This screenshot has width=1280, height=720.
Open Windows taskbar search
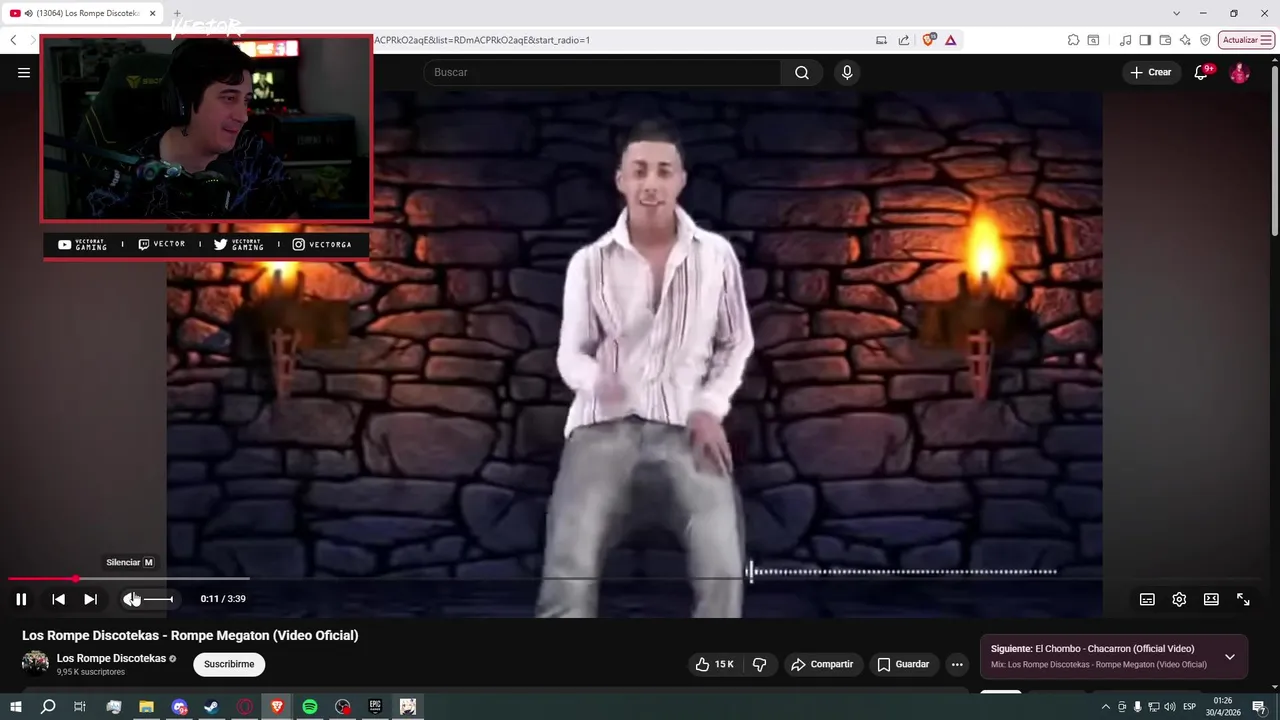pos(48,707)
